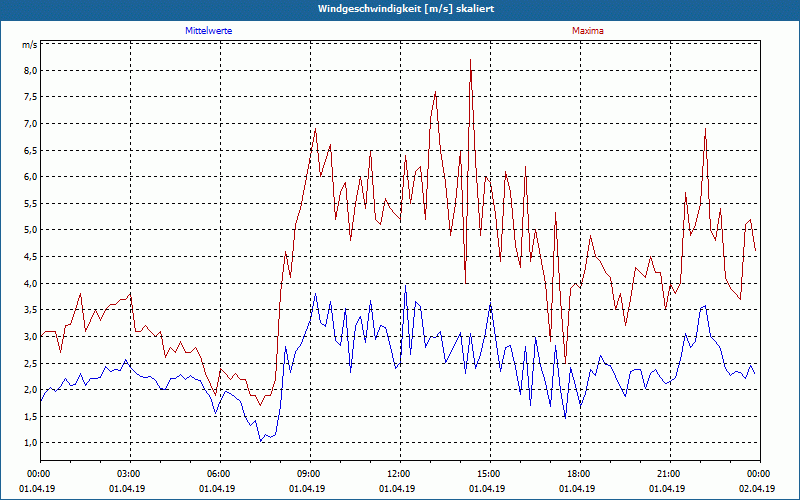Click the "01.04.19" date below 12:00
The image size is (800, 500).
tap(397, 489)
